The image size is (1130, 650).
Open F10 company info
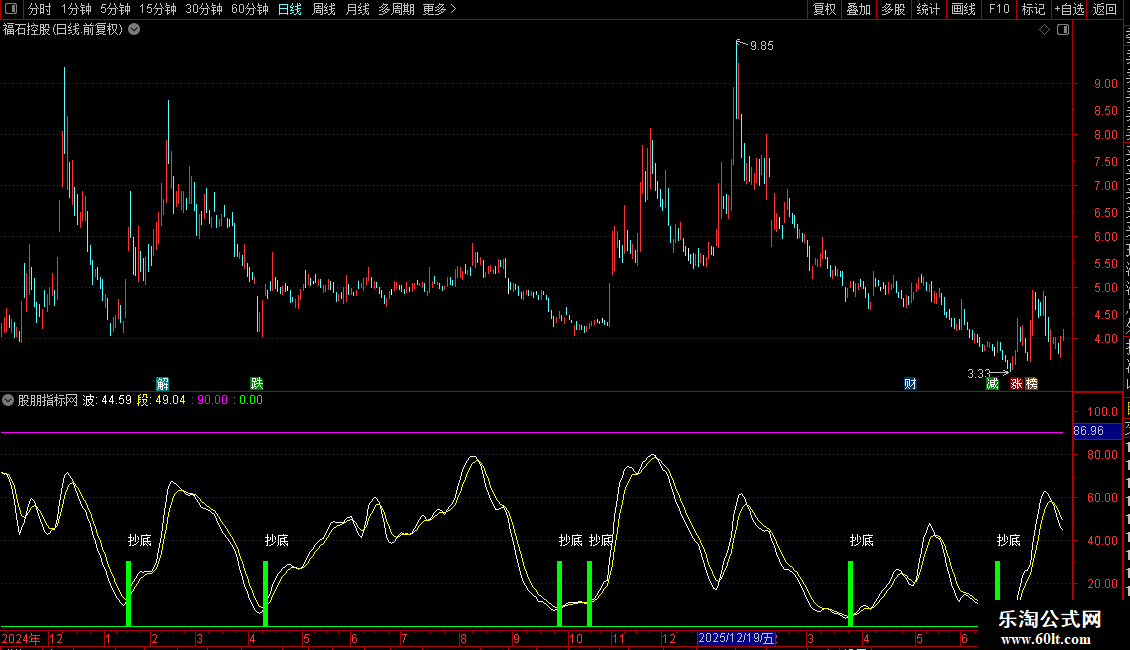pos(999,9)
